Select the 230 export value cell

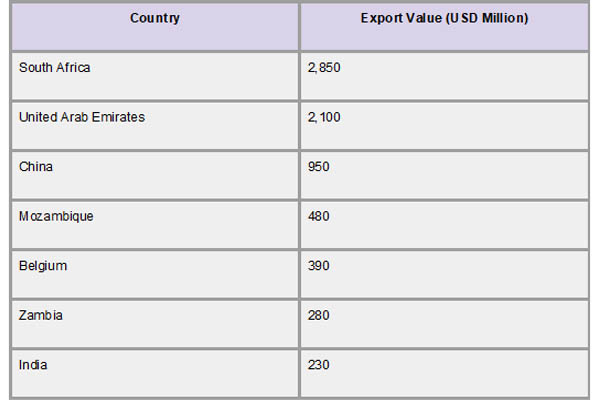(x=320, y=365)
